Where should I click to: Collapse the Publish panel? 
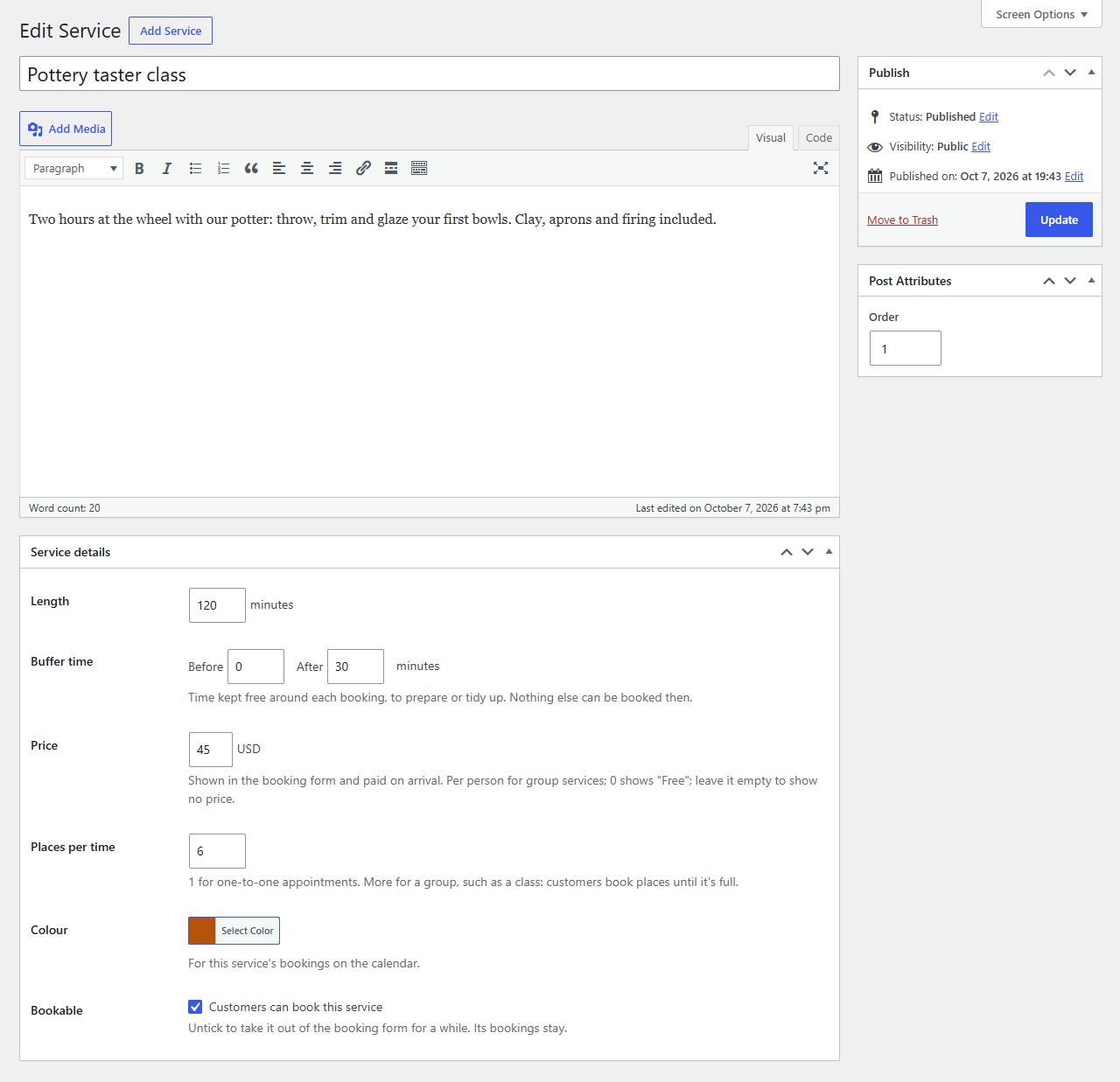pyautogui.click(x=1091, y=73)
